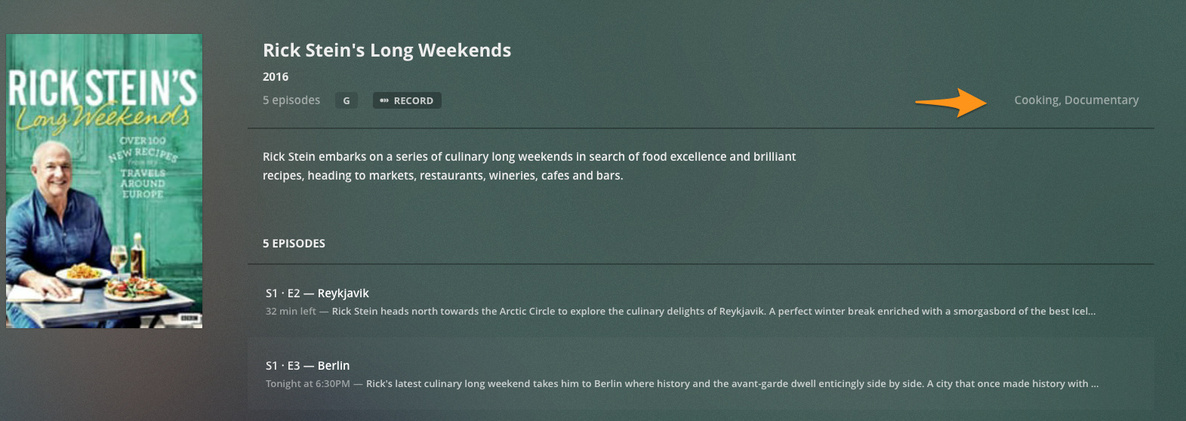Click the G rating badge

[346, 100]
